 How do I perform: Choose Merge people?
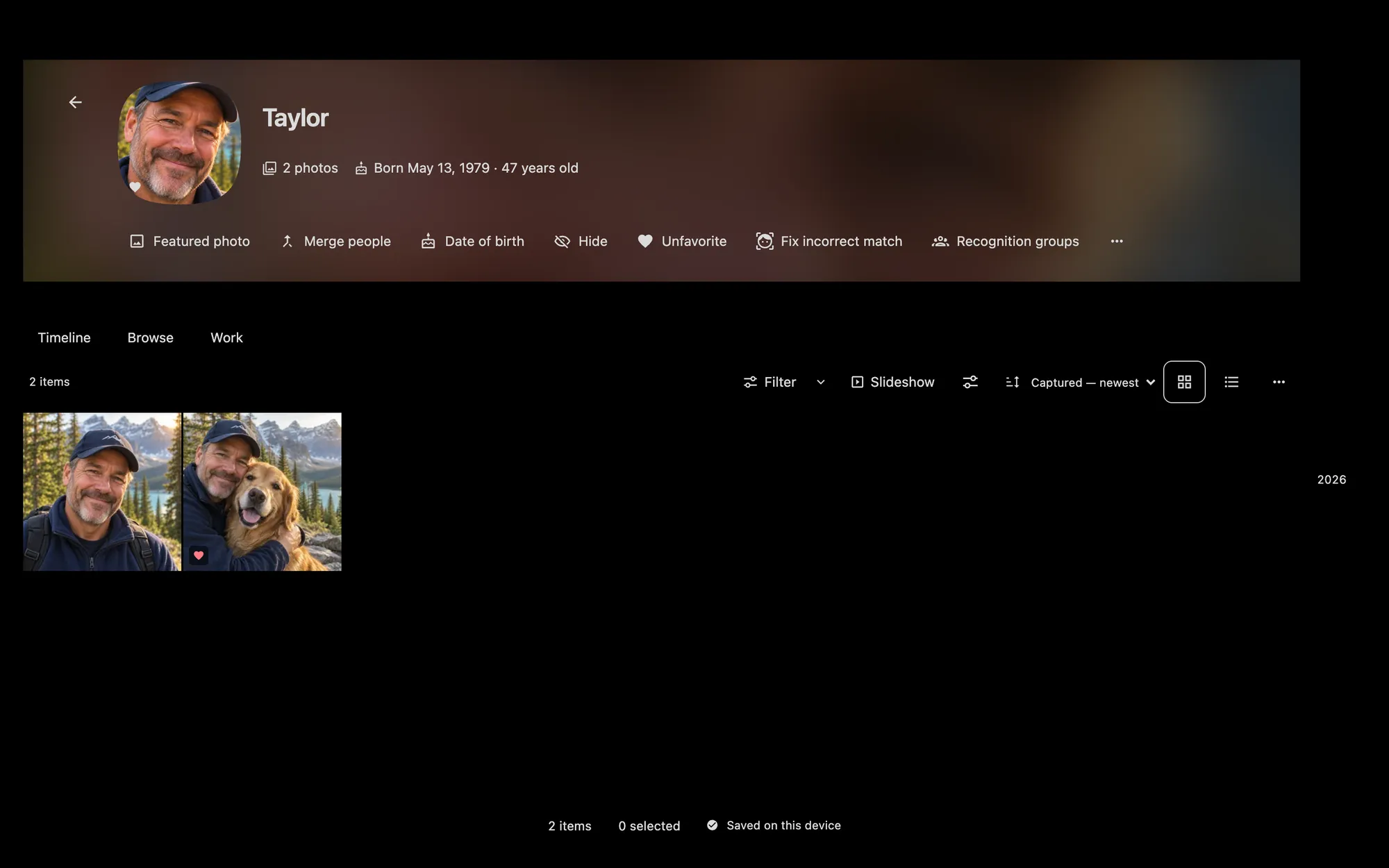335,241
